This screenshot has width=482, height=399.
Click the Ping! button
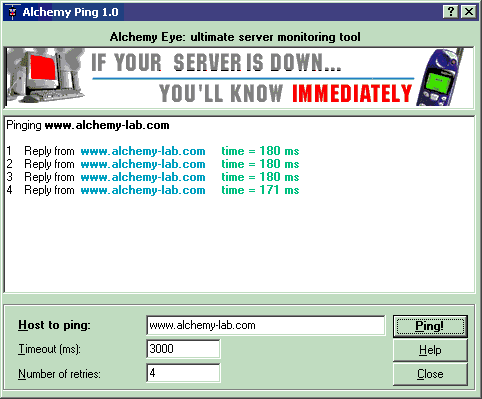[x=430, y=326]
